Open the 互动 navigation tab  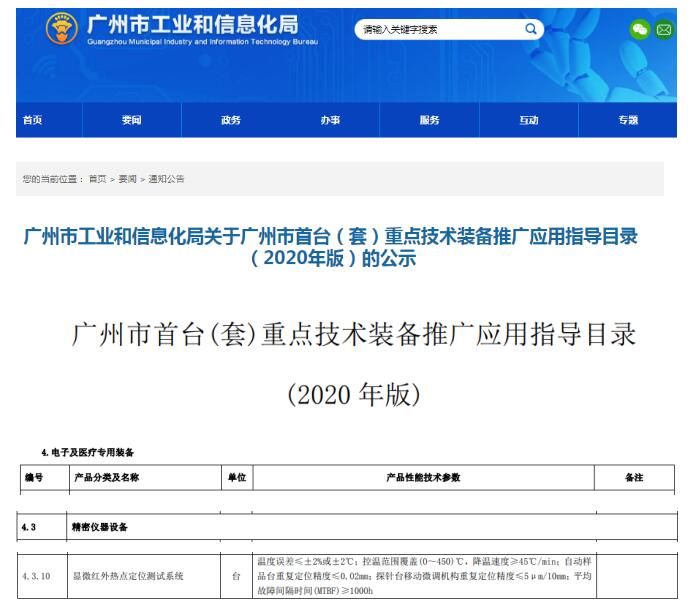529,120
